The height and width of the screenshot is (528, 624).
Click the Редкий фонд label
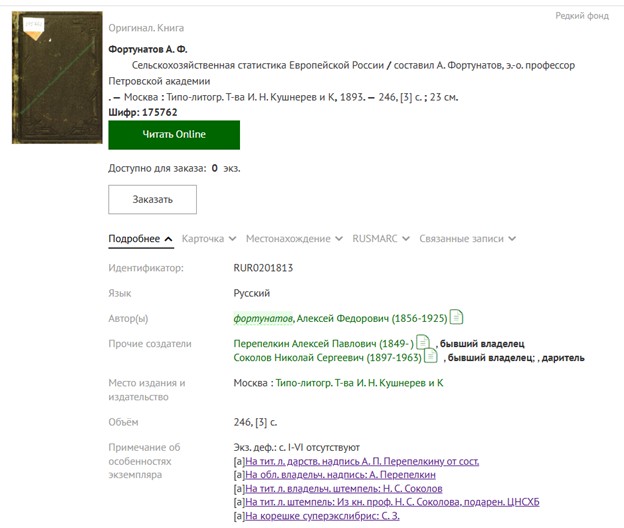click(x=582, y=16)
